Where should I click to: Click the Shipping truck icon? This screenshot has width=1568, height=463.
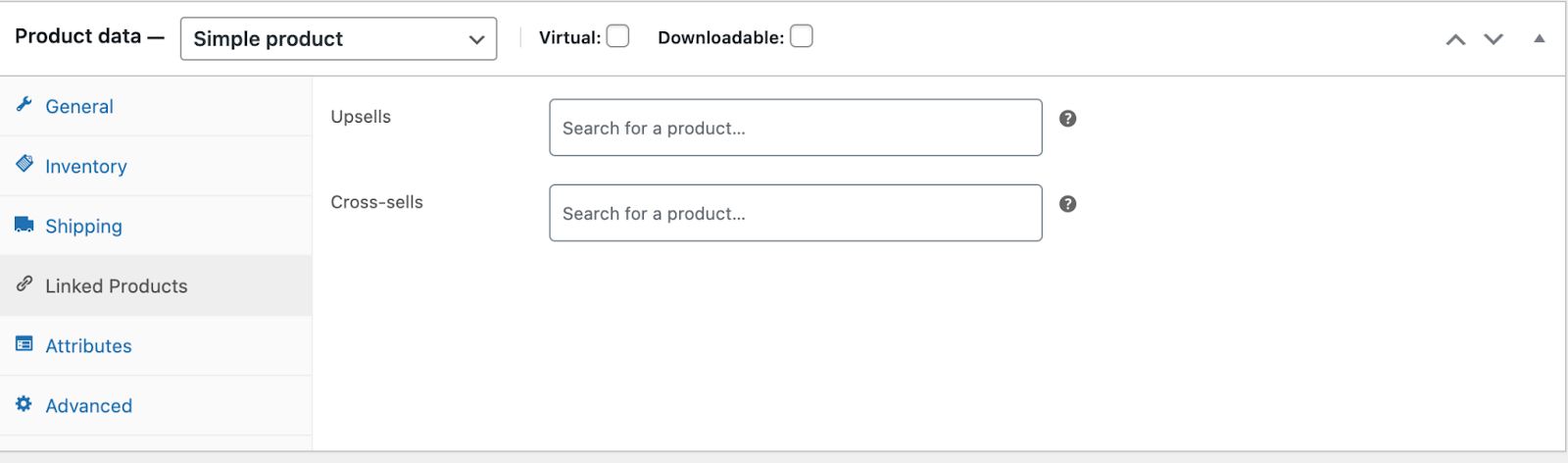24,225
